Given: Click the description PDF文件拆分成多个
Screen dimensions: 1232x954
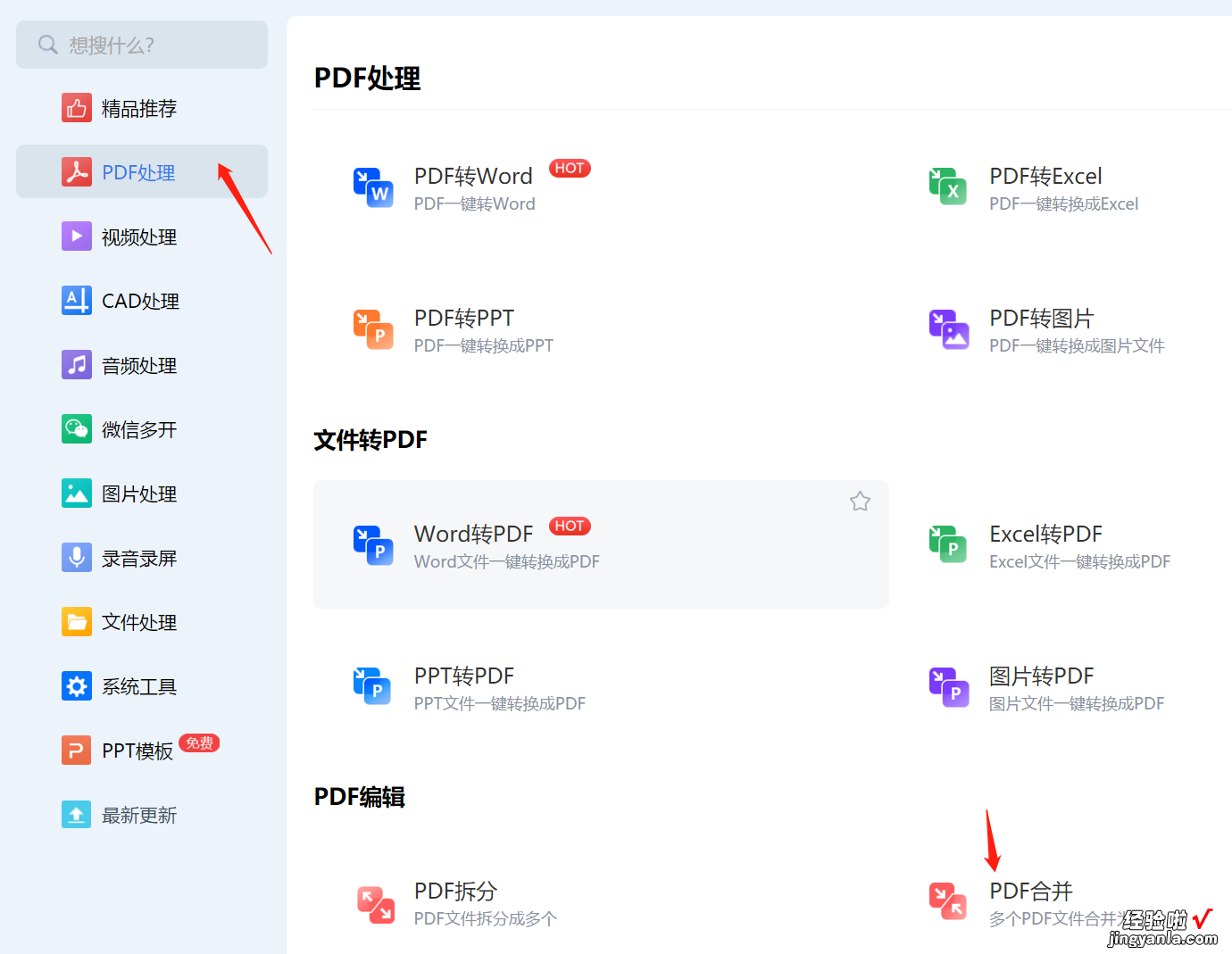Looking at the screenshot, I should 486,918.
